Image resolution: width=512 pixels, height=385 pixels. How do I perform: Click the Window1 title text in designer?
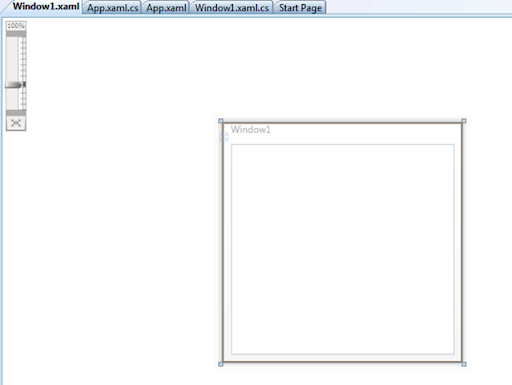251,130
